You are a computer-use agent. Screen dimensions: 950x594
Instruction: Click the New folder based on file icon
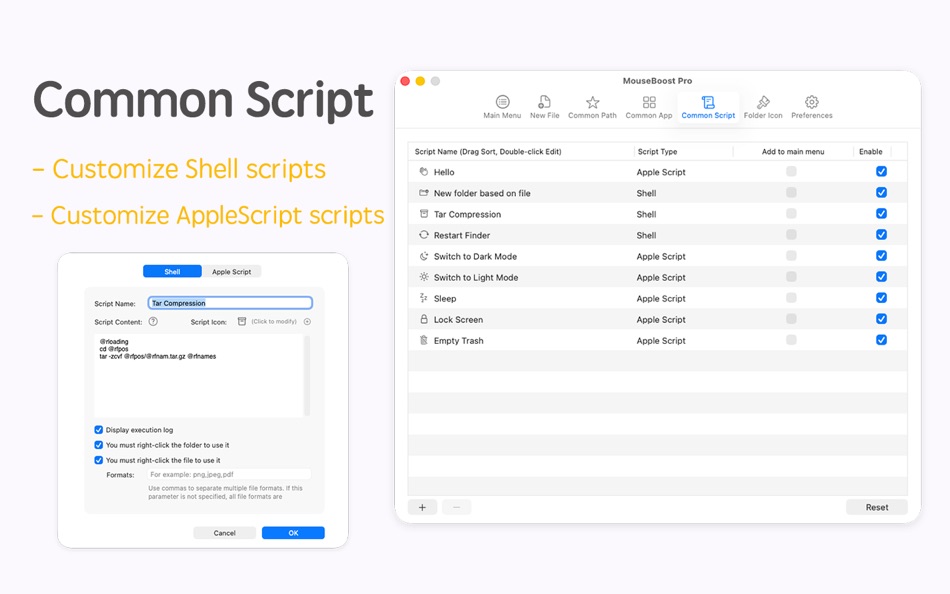(x=424, y=193)
